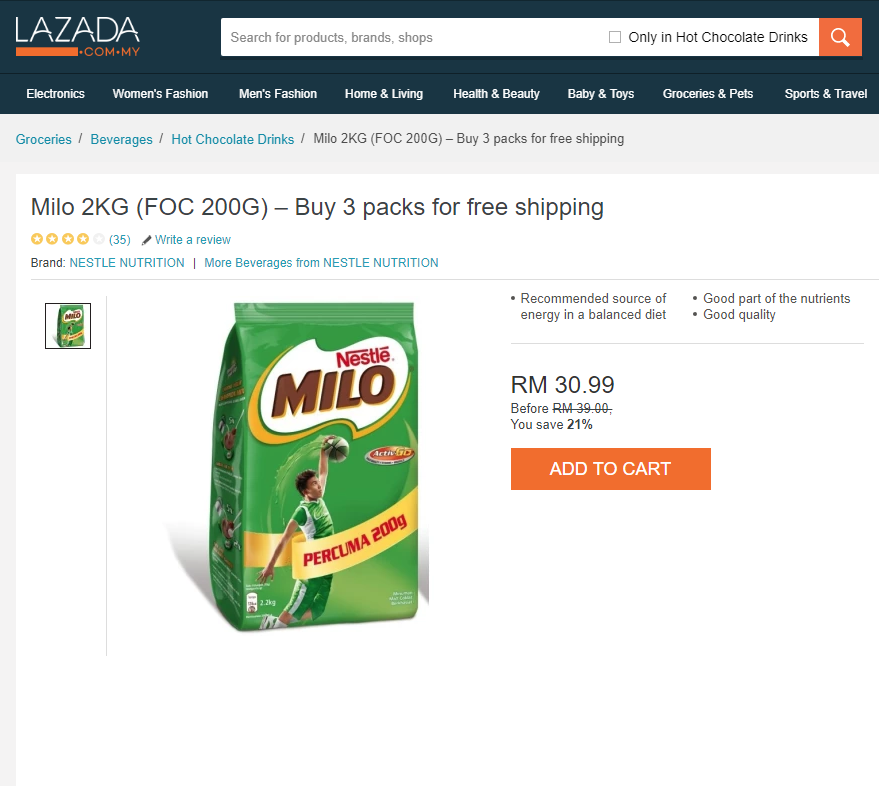Image resolution: width=879 pixels, height=786 pixels.
Task: Select Home & Living in navigation bar
Action: [384, 94]
